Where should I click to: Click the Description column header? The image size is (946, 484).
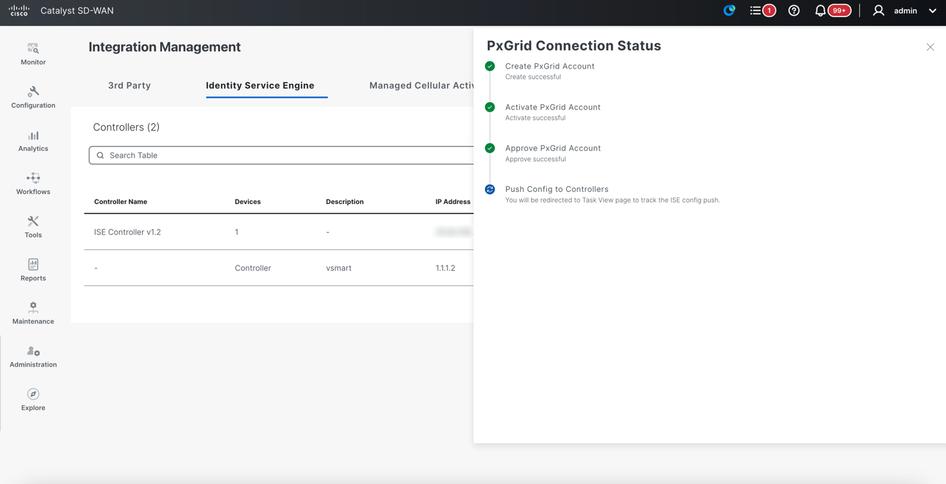coord(344,202)
